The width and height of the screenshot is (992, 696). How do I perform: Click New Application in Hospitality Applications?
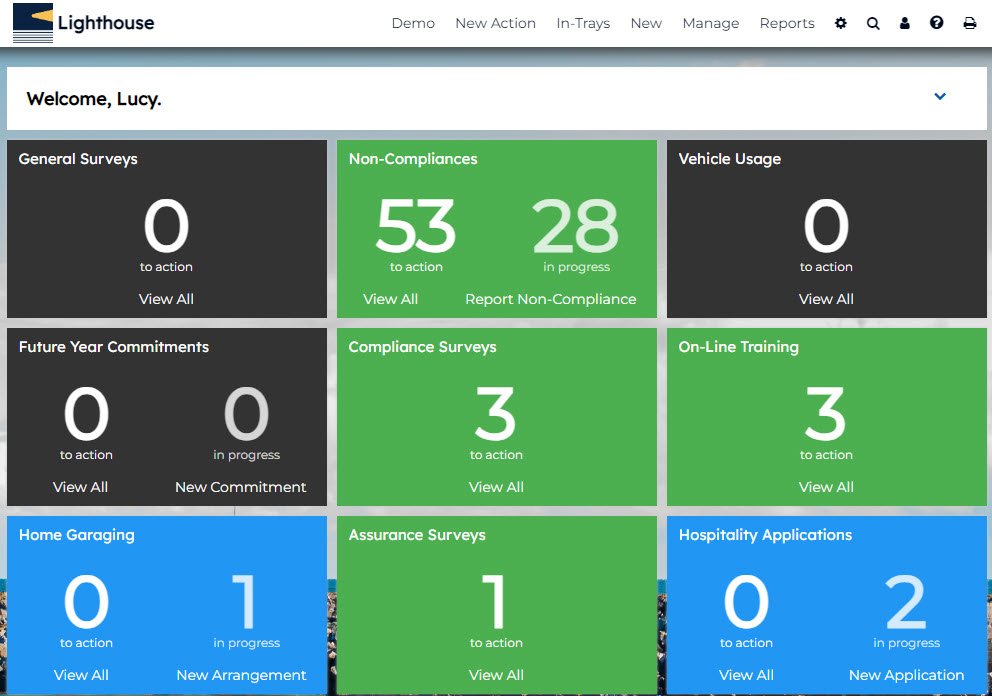[x=906, y=675]
